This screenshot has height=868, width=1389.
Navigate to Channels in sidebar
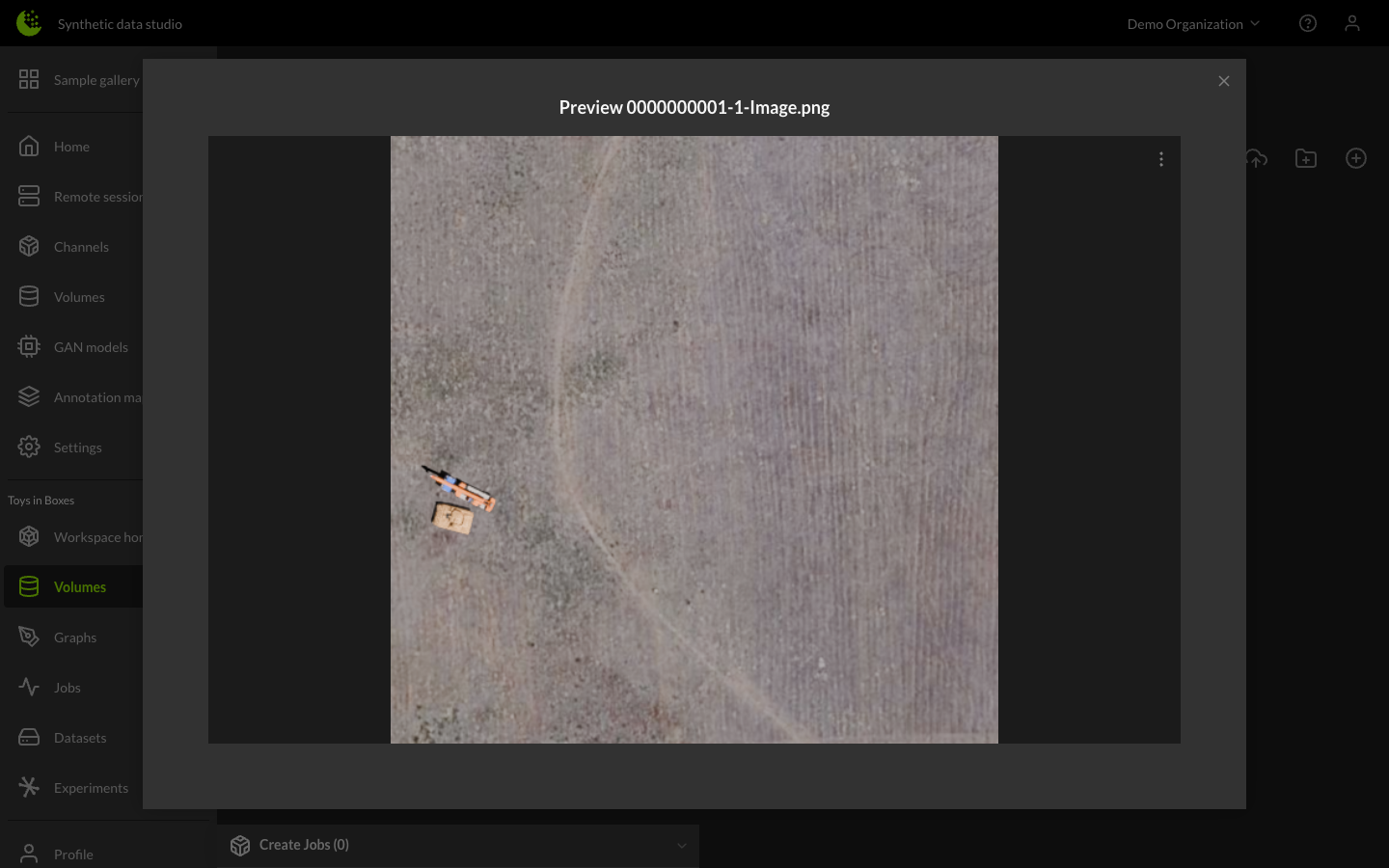click(81, 247)
